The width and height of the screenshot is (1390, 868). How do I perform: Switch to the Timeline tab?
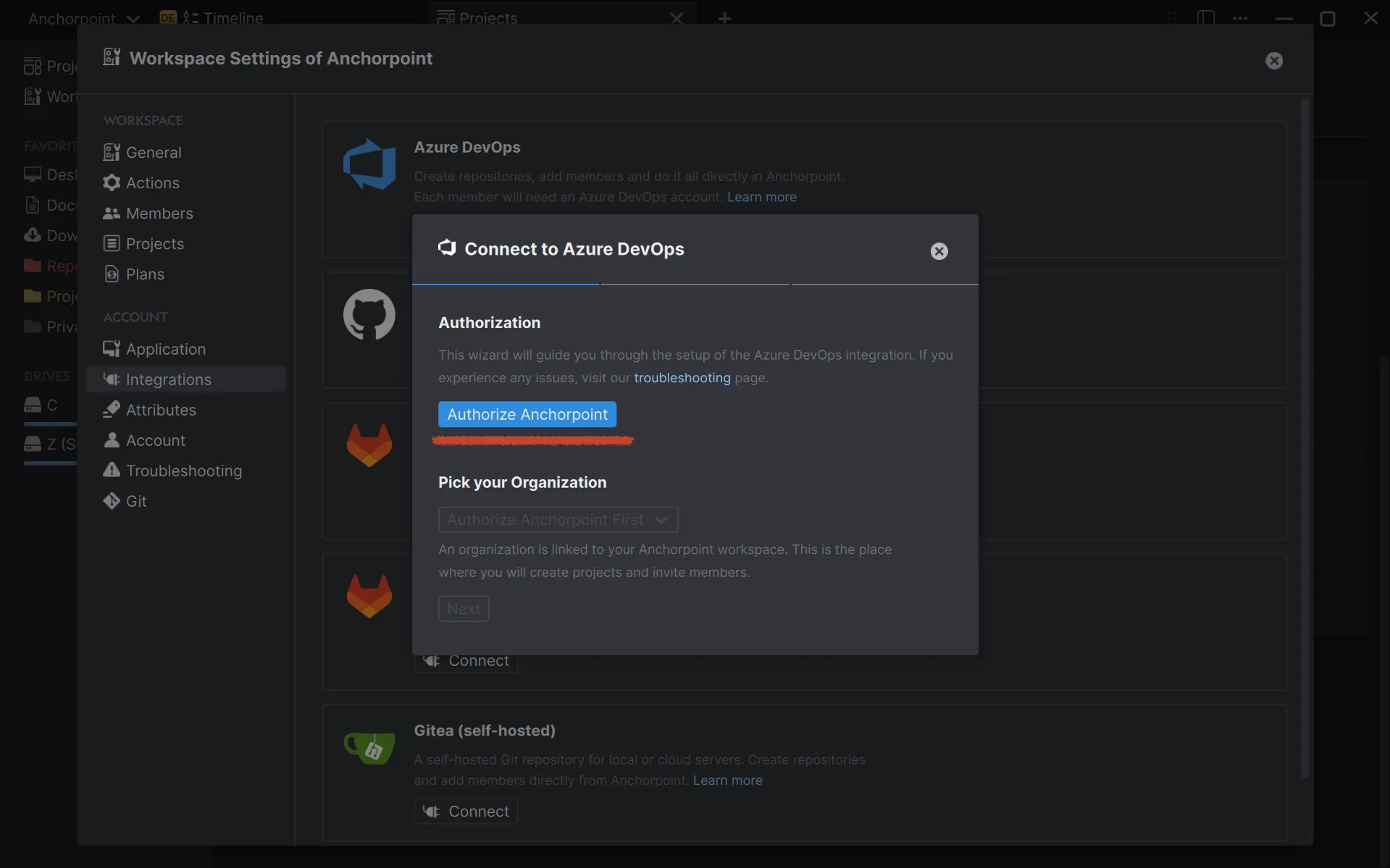tap(212, 18)
